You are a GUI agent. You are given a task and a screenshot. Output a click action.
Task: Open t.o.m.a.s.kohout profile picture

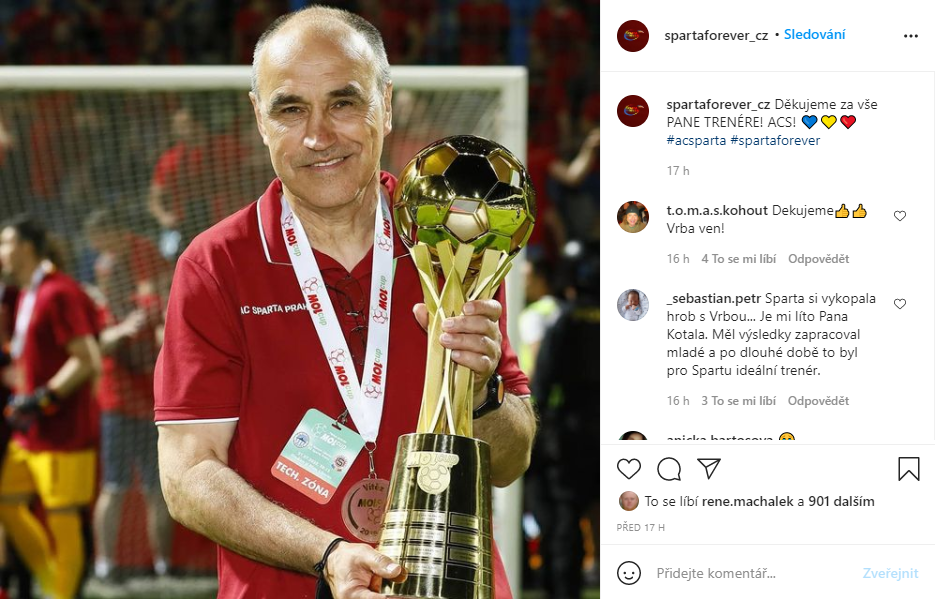point(633,217)
